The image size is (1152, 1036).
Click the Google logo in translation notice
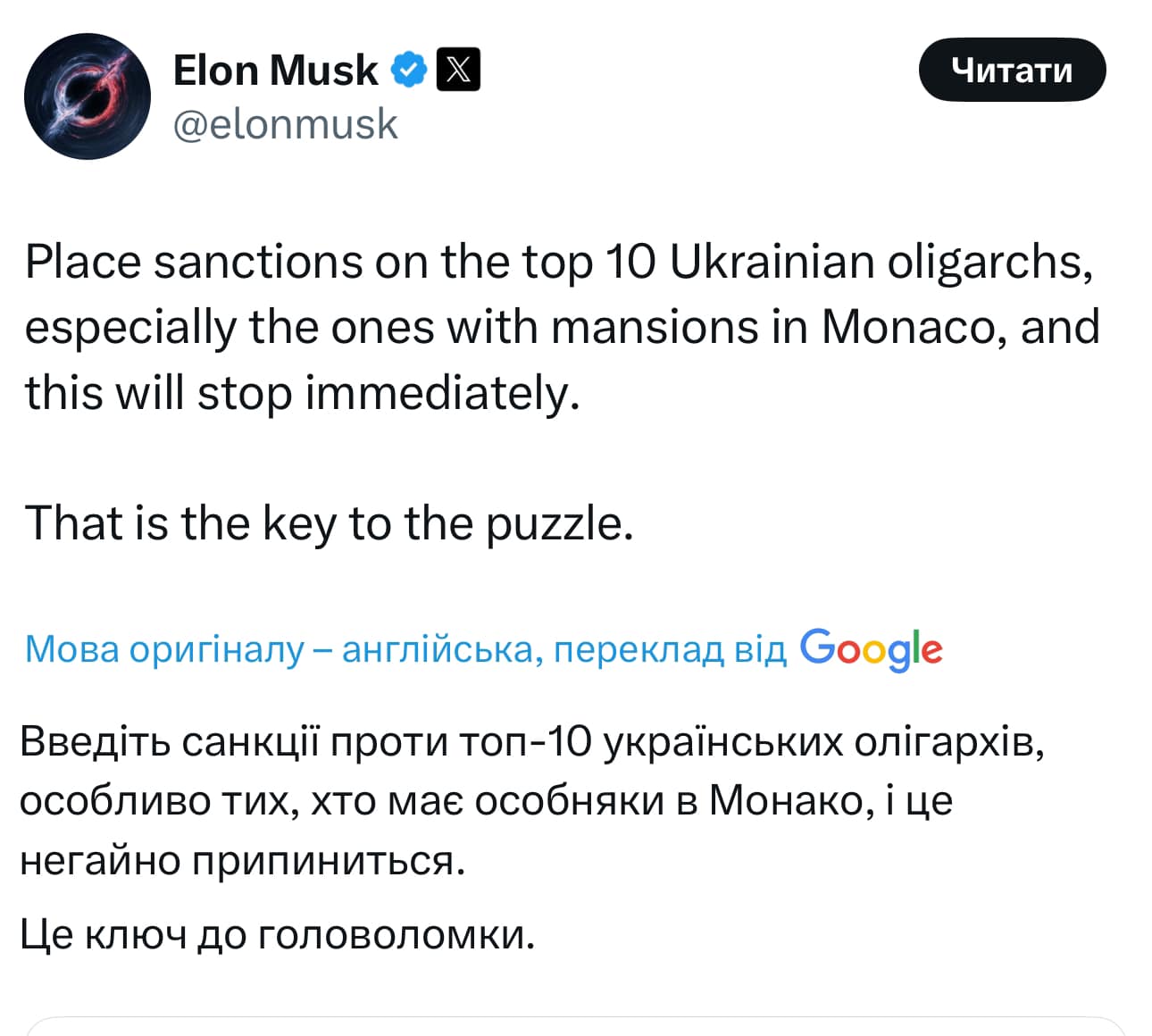coord(871,649)
